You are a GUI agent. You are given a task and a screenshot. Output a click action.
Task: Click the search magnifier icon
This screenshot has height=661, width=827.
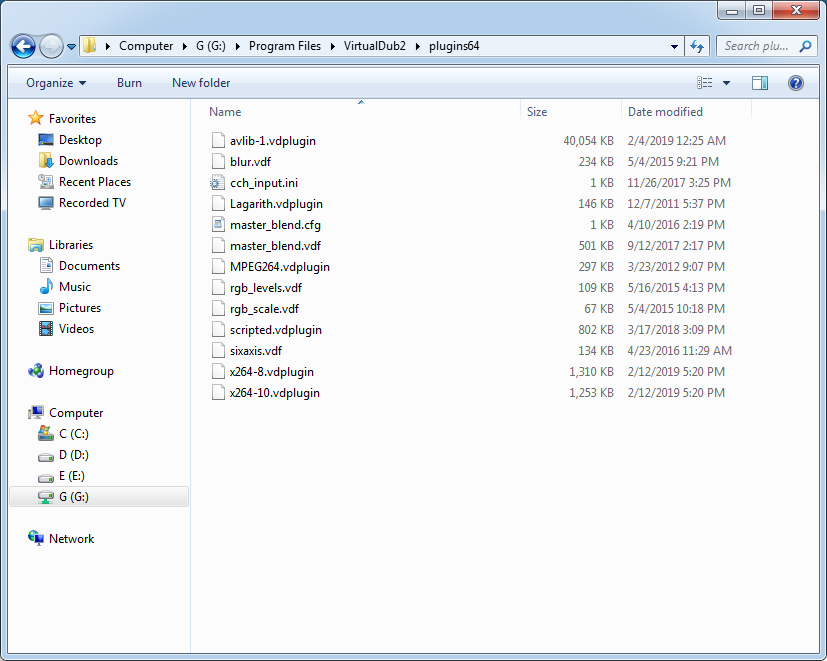(805, 46)
